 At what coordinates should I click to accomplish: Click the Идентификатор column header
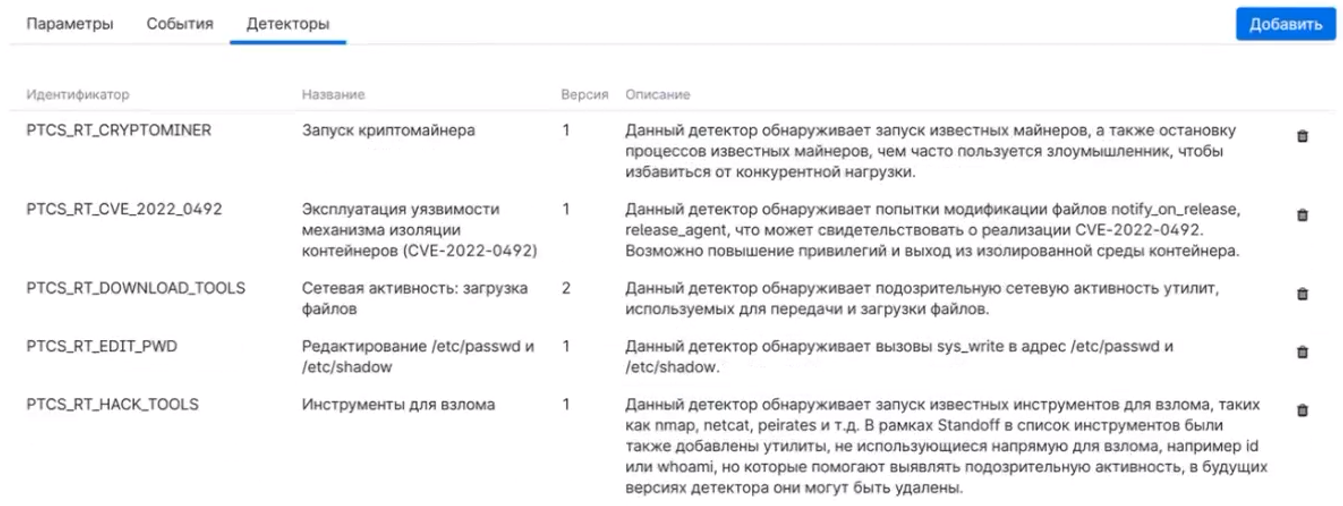coord(78,94)
